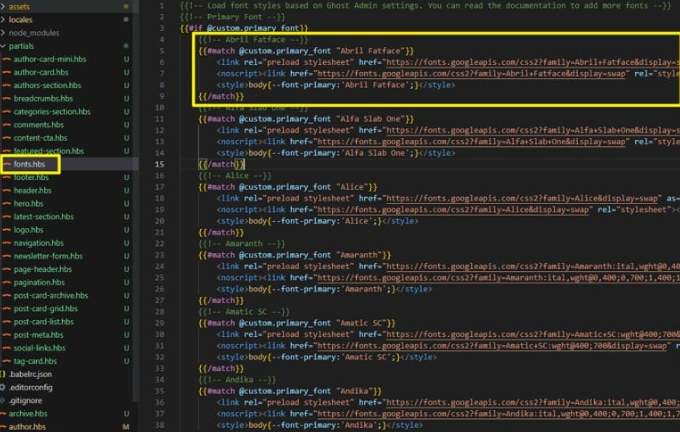Open author.hbs file
680x432 pixels.
click(27, 426)
